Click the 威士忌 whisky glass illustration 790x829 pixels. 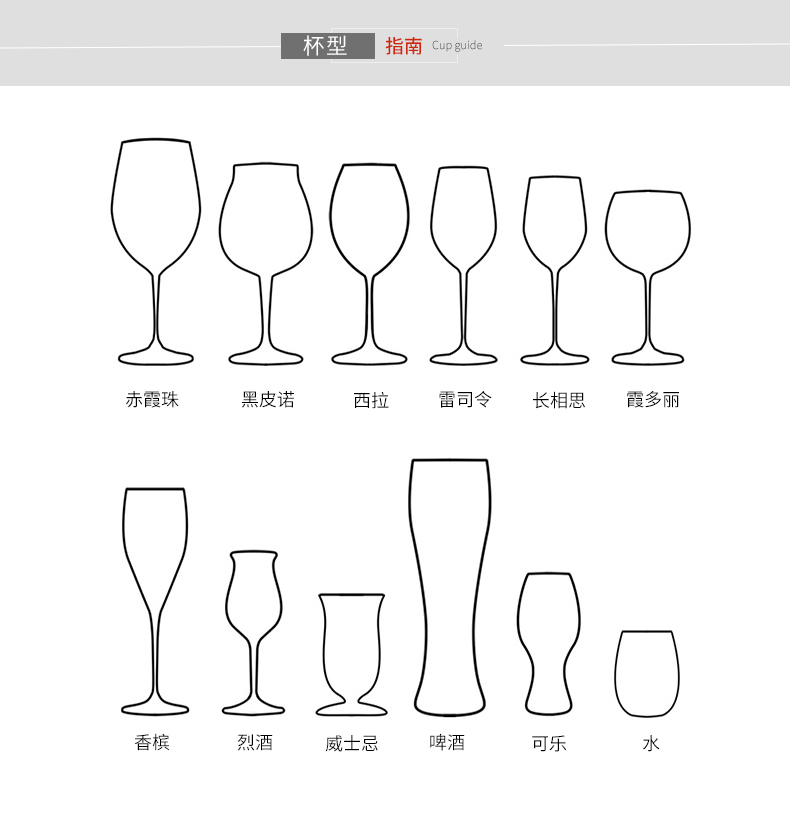point(352,655)
